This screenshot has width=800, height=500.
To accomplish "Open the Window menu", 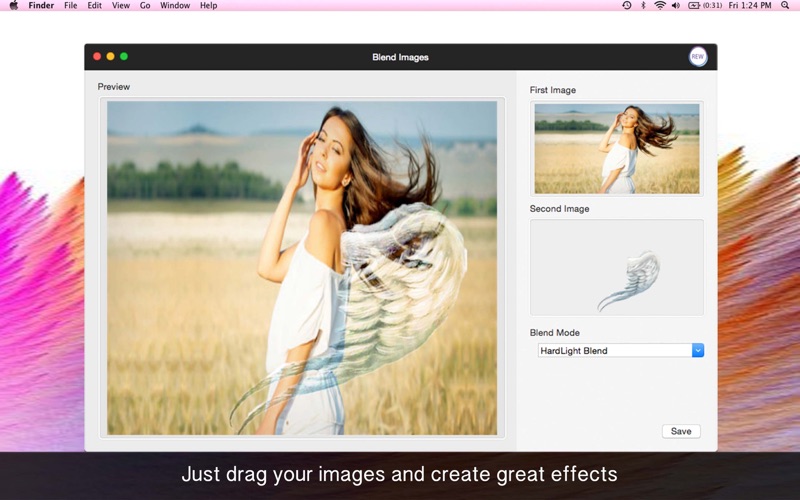I will (175, 6).
